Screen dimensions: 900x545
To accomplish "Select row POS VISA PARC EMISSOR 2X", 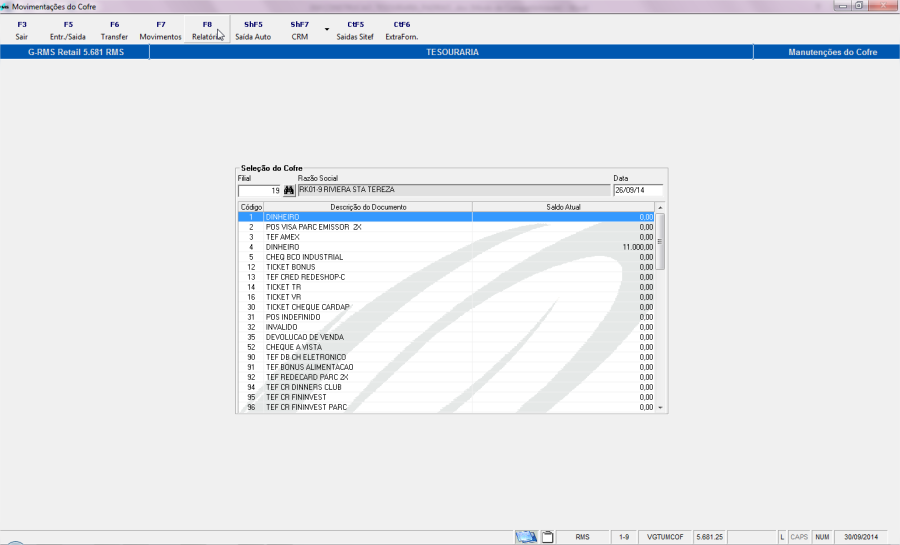I will tap(446, 227).
